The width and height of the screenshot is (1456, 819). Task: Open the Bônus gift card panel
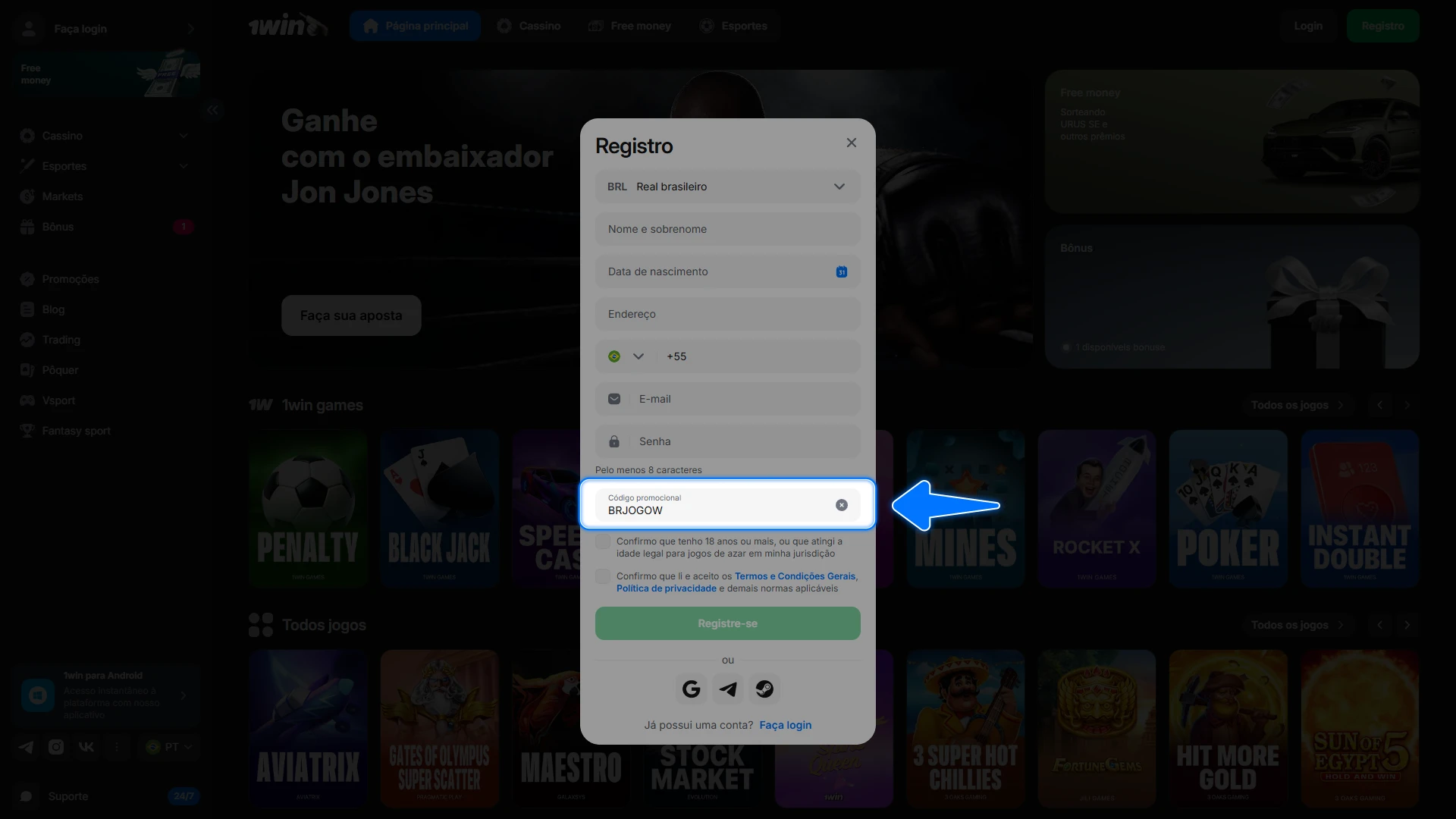click(1232, 297)
